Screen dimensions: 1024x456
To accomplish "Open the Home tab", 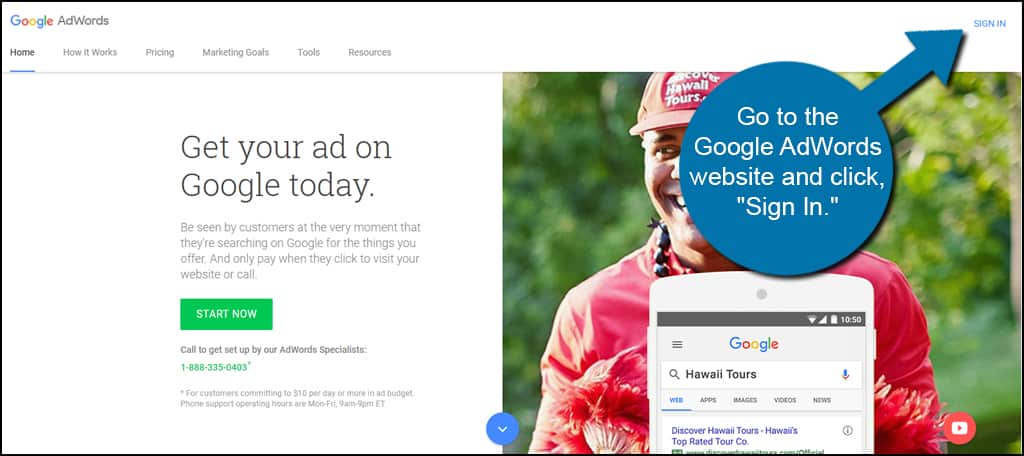I will (22, 52).
